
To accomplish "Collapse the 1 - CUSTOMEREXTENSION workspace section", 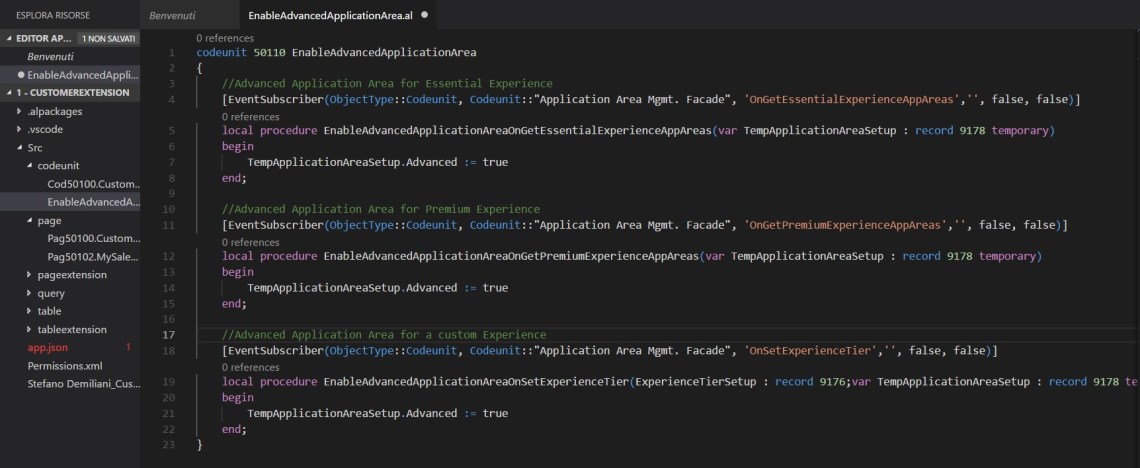I will point(10,93).
